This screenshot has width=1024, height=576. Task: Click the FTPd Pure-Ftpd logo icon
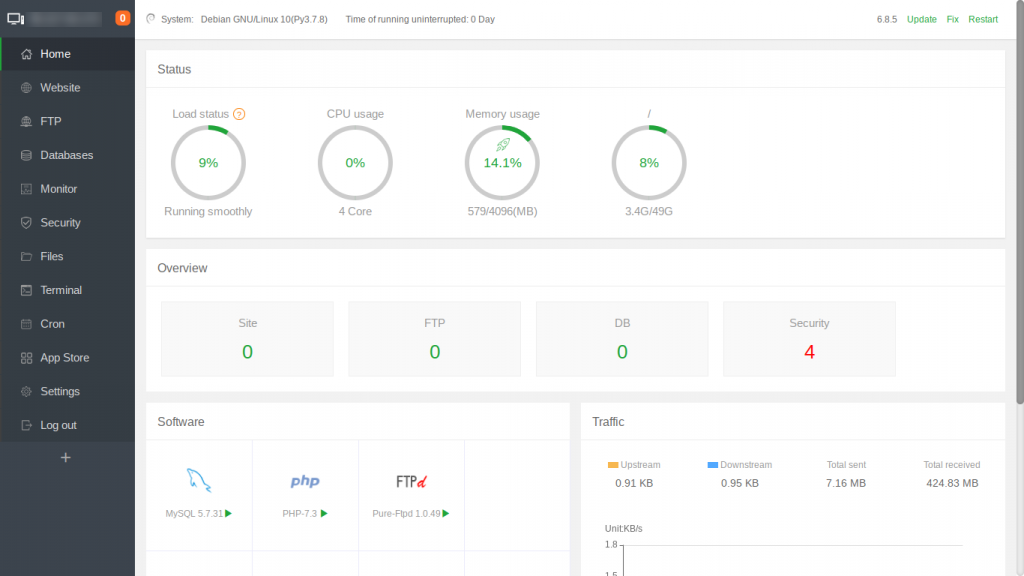pyautogui.click(x=411, y=481)
